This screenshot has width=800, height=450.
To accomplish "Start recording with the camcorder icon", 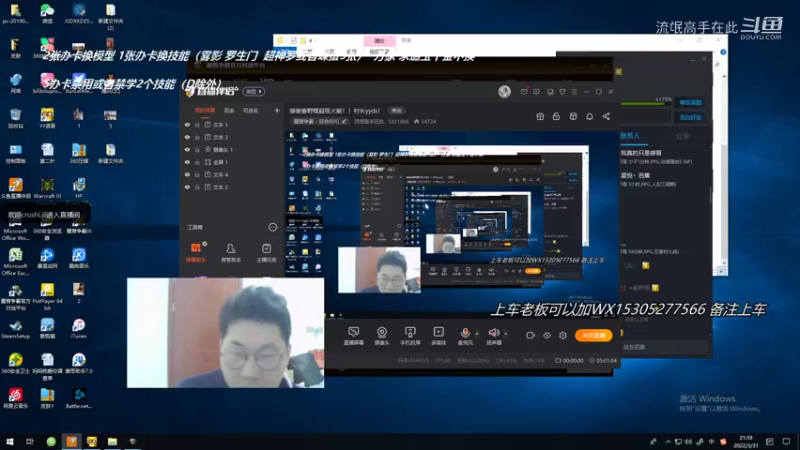I will pyautogui.click(x=531, y=335).
